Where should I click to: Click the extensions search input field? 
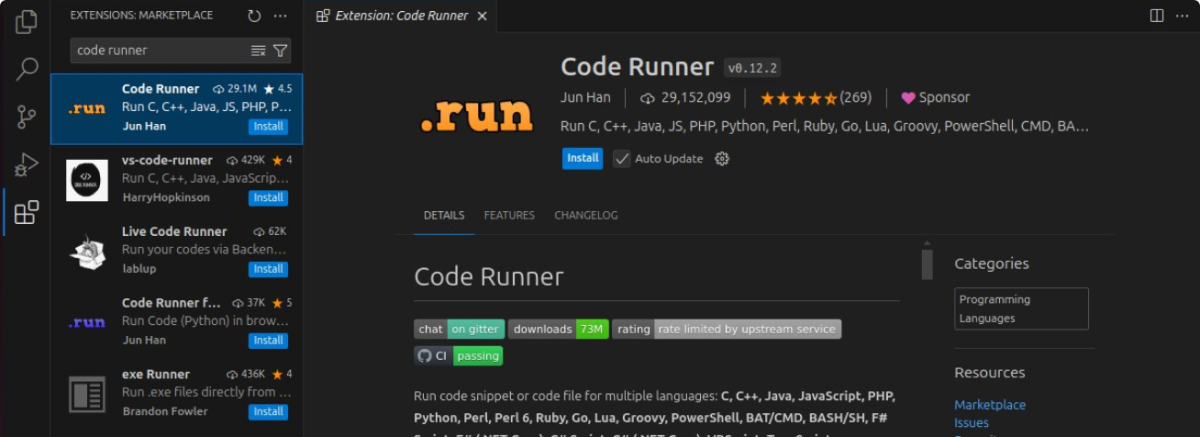pos(158,50)
